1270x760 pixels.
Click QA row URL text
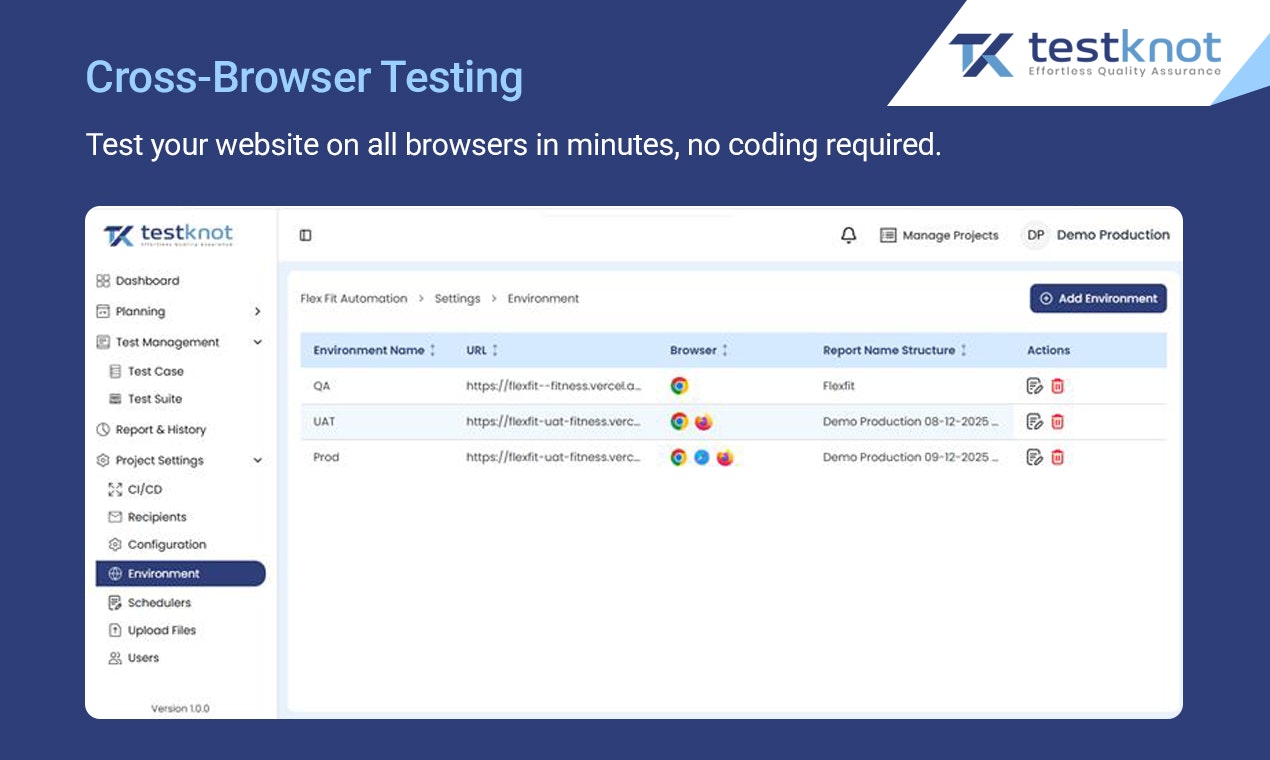[554, 386]
